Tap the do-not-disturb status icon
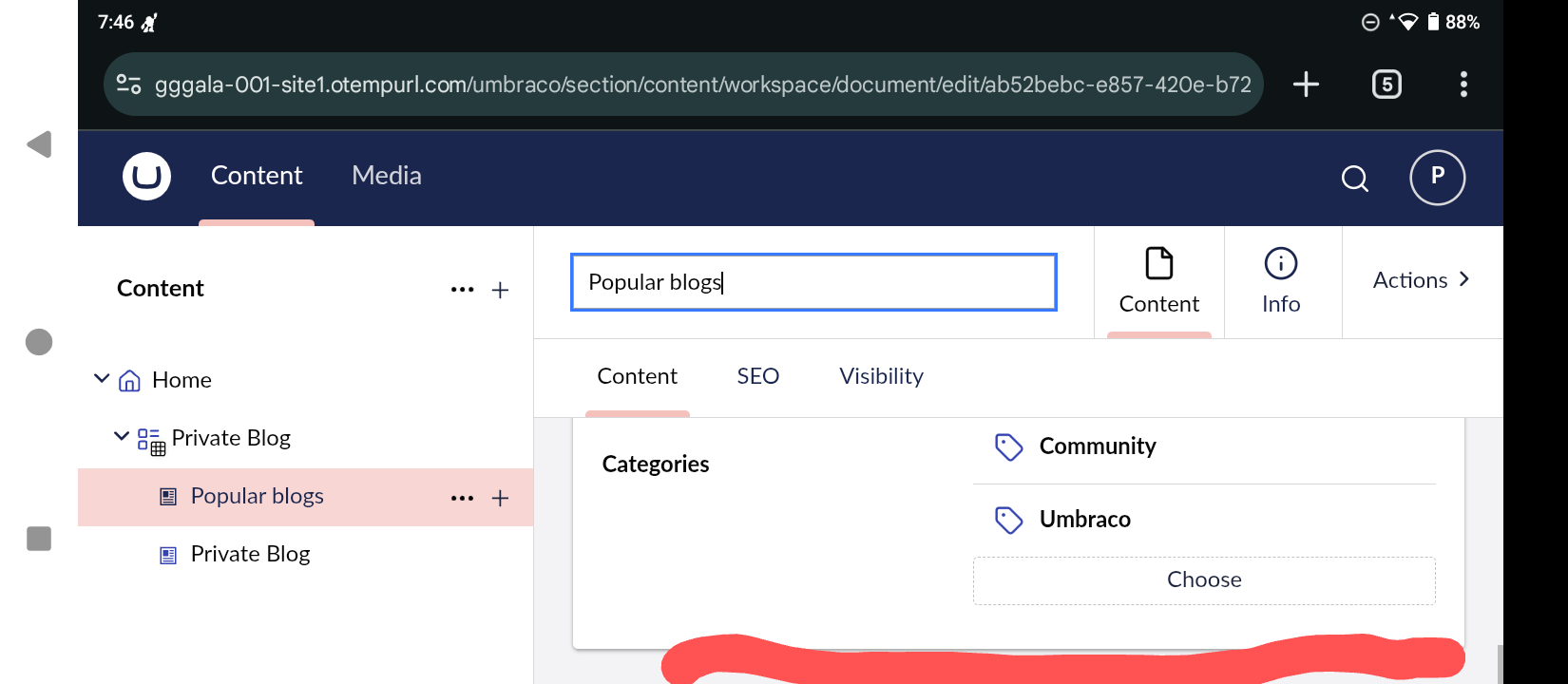The image size is (1568, 684). click(1370, 22)
